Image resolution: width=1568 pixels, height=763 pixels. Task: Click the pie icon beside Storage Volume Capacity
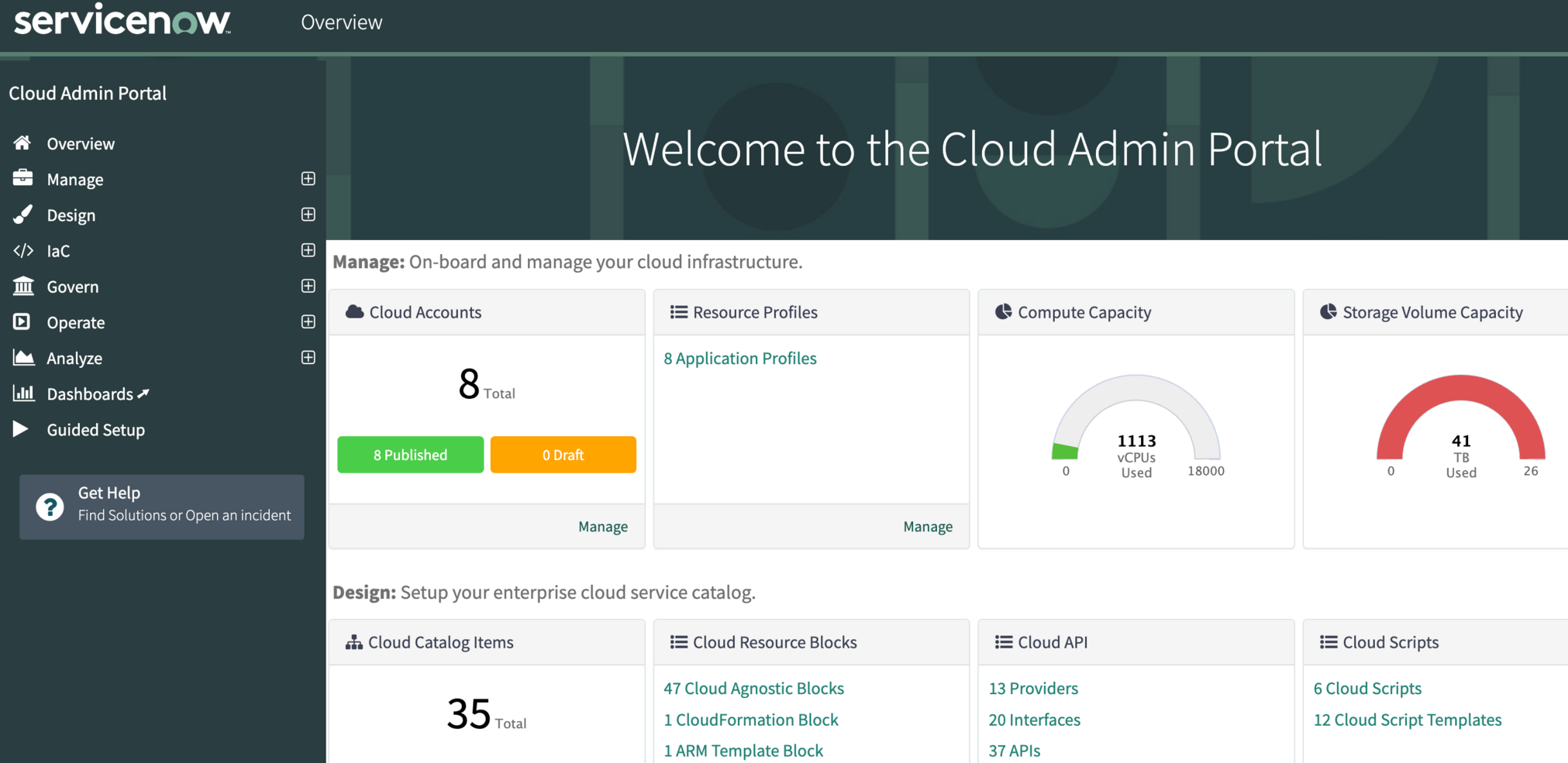click(1328, 311)
